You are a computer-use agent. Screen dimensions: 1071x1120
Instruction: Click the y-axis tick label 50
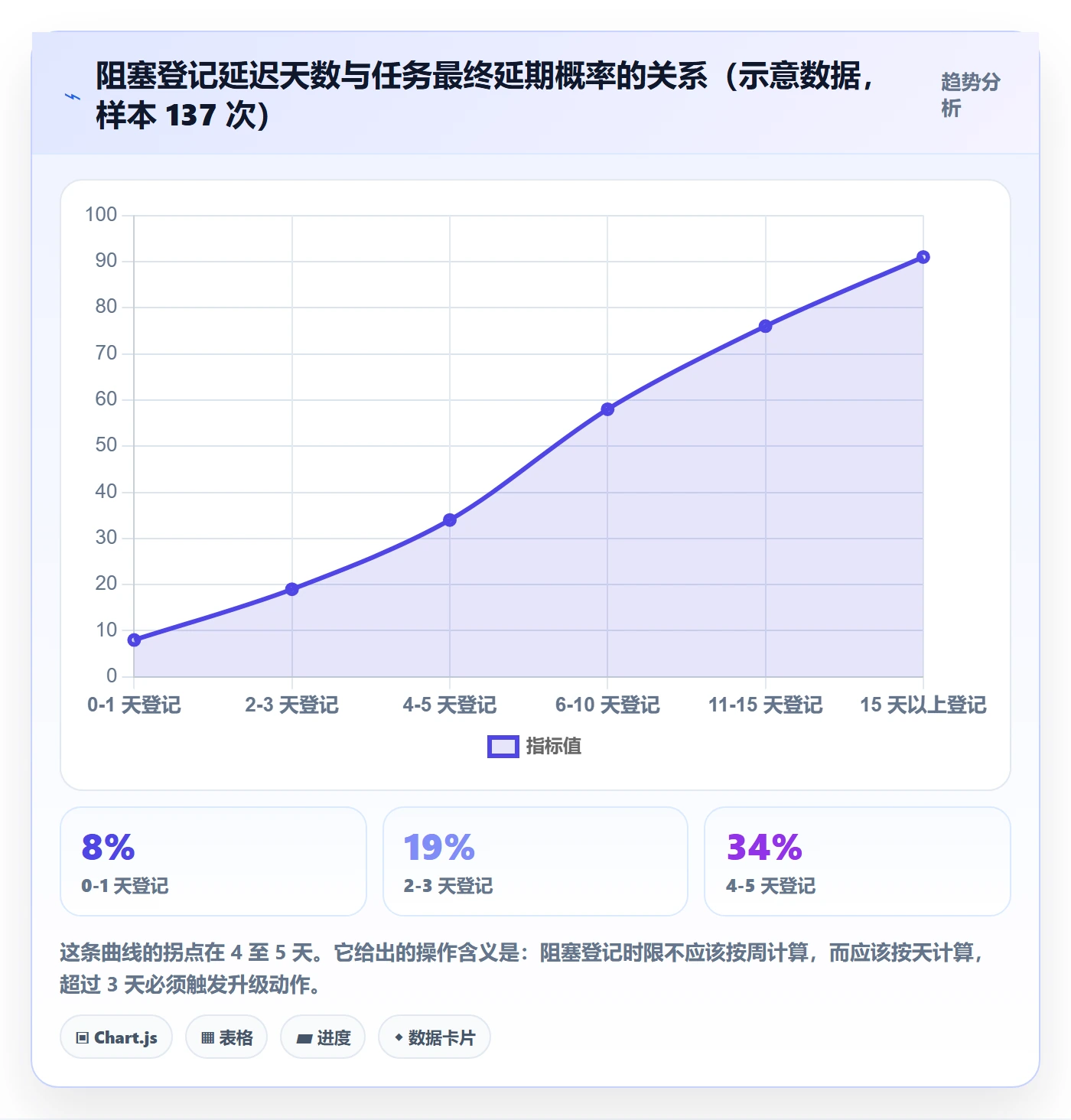coord(106,445)
